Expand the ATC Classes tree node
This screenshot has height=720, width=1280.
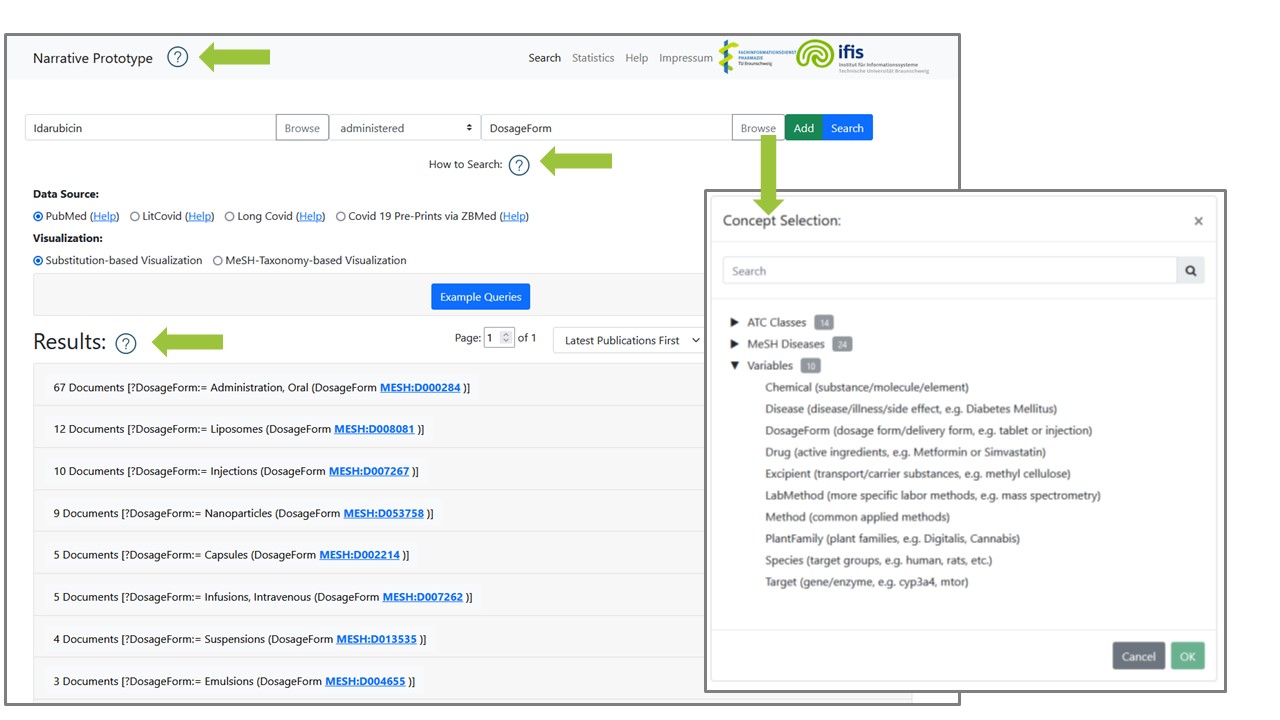736,323
